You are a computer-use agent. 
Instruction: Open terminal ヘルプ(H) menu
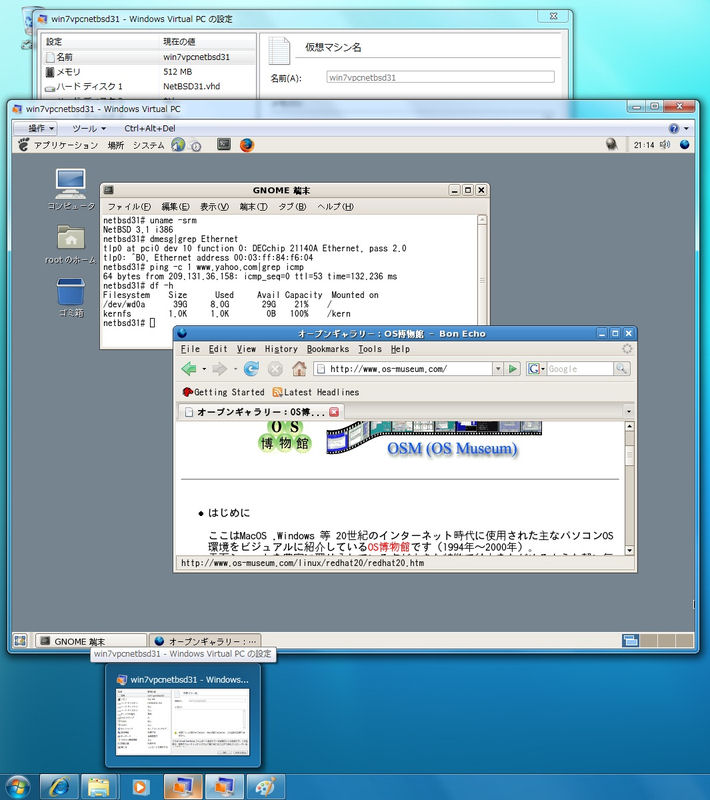click(x=335, y=207)
